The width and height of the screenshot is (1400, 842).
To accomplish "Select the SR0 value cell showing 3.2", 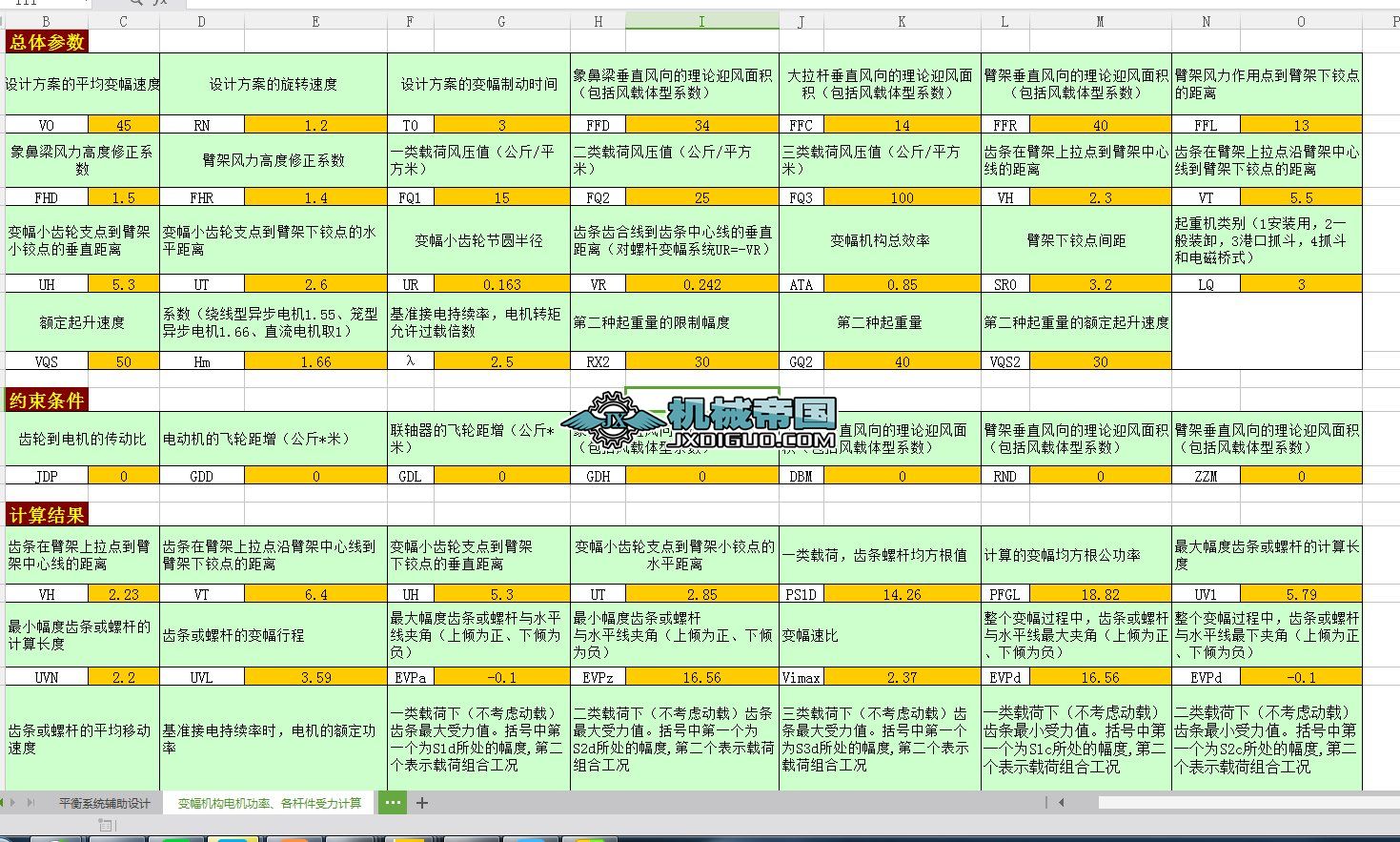I will pyautogui.click(x=1100, y=284).
